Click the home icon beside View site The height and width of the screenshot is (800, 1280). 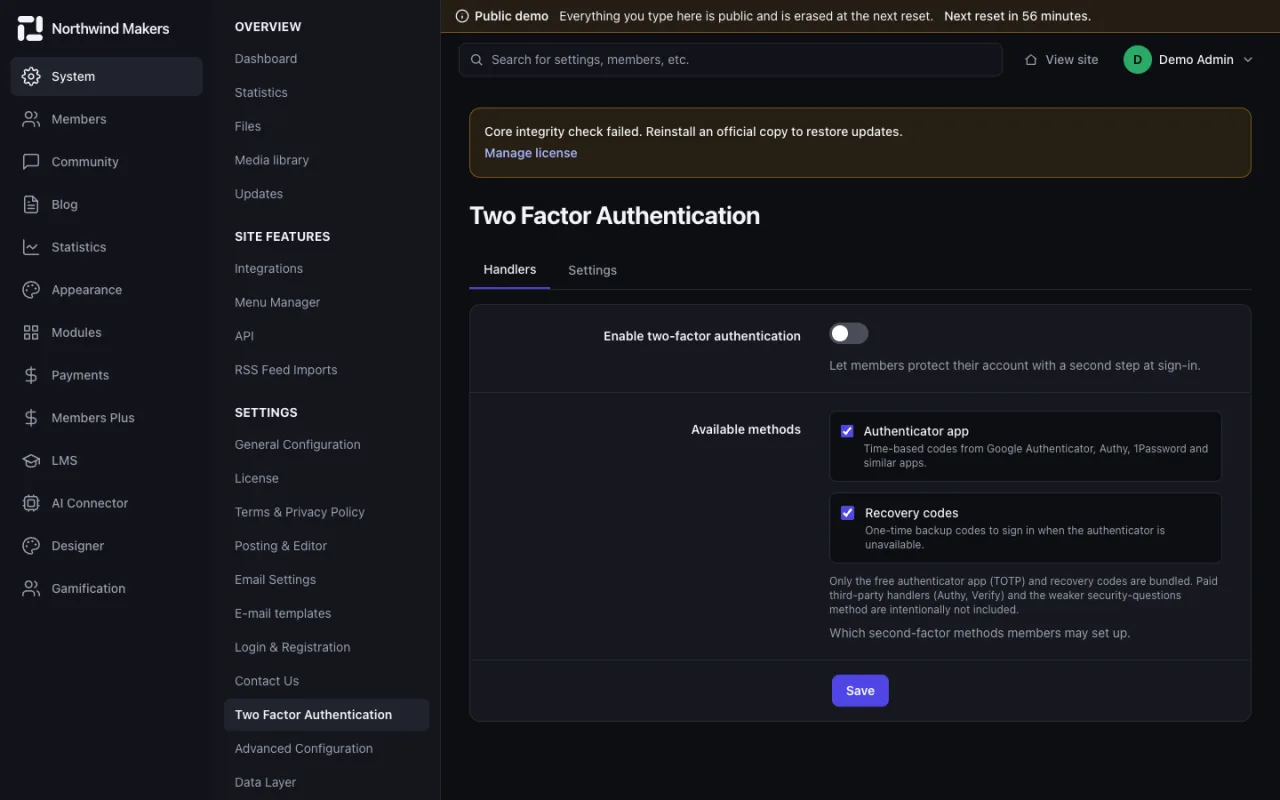point(1031,60)
